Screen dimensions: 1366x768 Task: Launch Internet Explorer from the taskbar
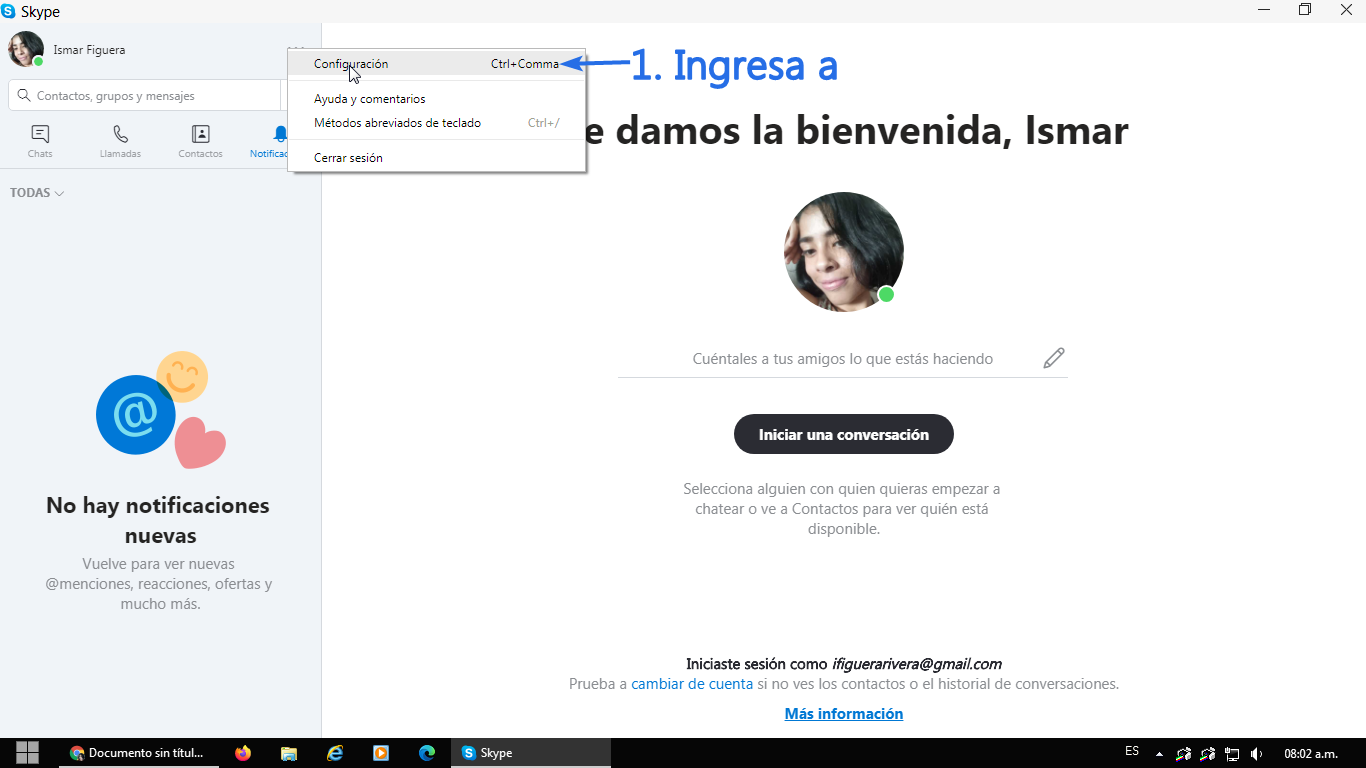coord(335,753)
